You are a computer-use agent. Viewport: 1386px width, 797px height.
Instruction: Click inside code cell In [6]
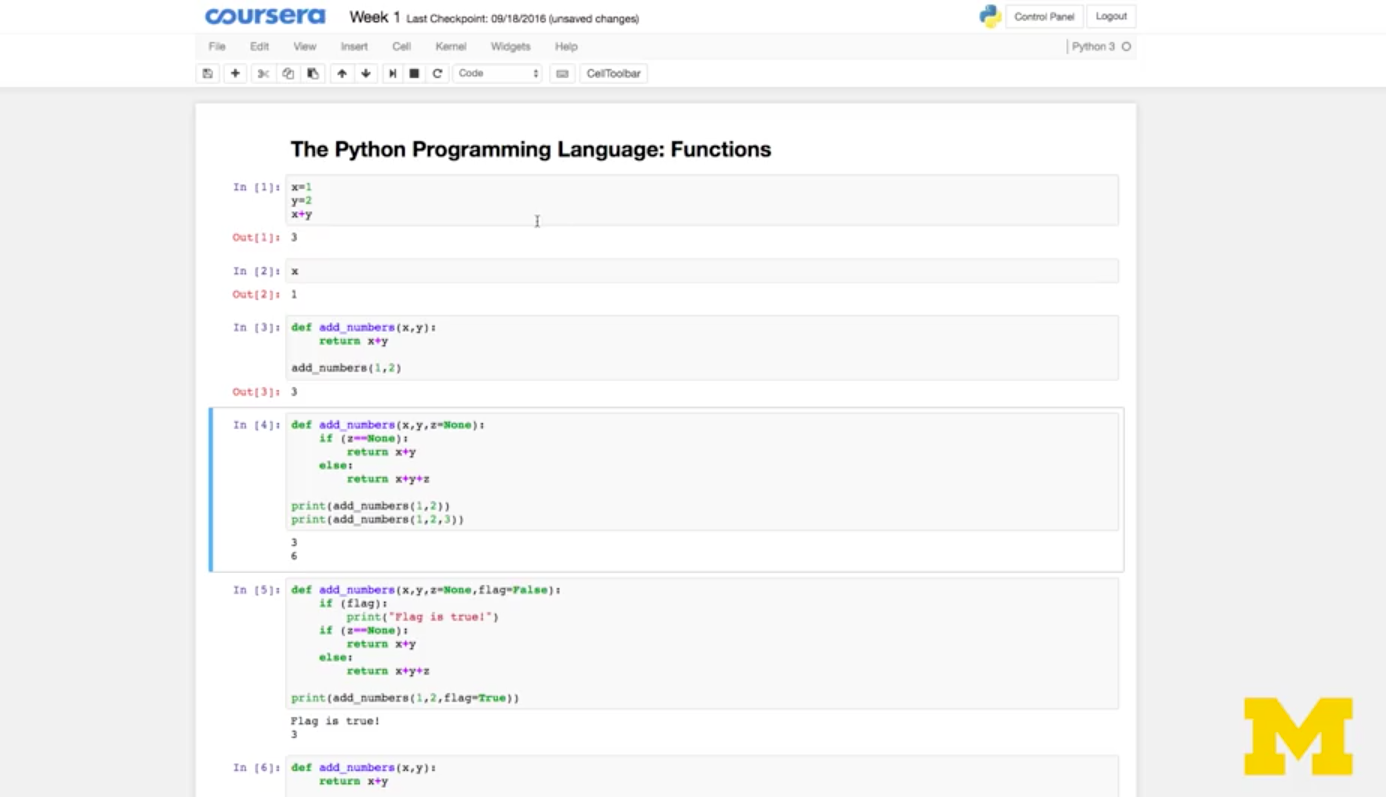[702, 775]
